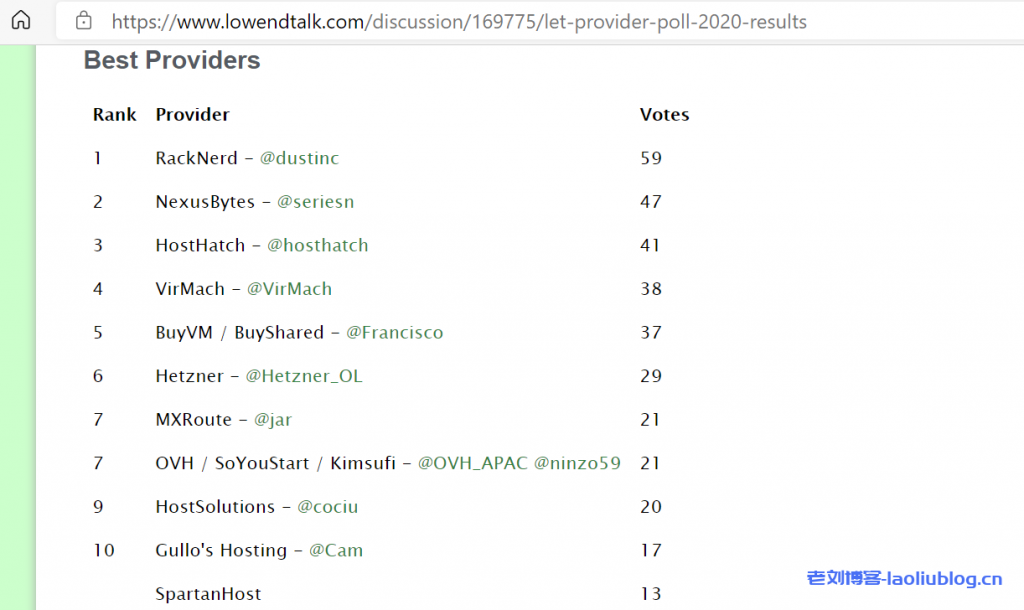Open the @Hetzner_OL profile link

(x=303, y=376)
